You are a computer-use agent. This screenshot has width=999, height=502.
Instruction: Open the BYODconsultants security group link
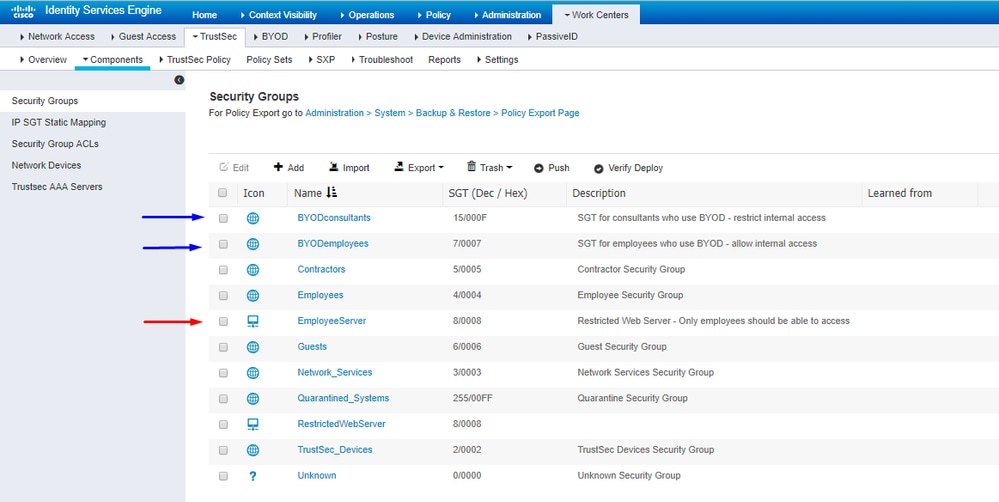[334, 218]
